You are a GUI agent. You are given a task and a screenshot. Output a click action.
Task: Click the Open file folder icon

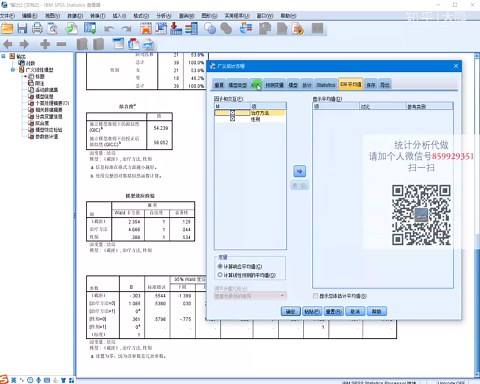(x=7, y=29)
